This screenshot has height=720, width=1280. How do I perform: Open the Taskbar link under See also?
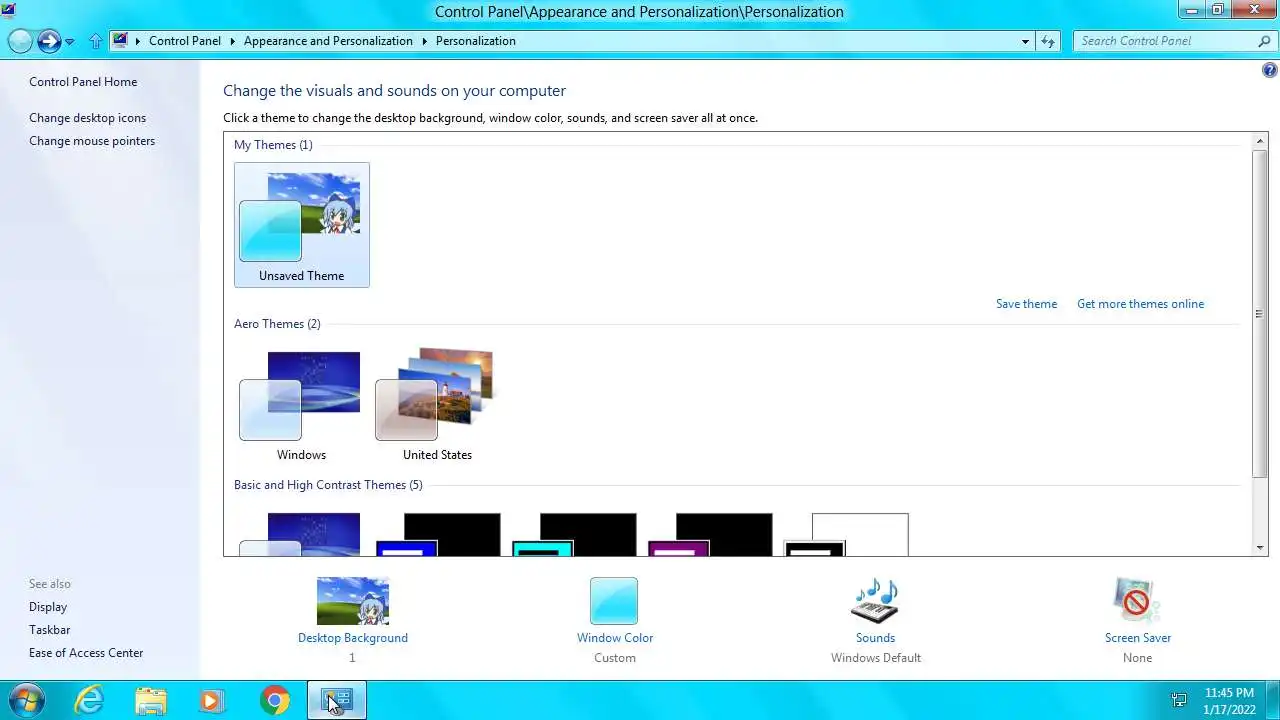pos(49,630)
